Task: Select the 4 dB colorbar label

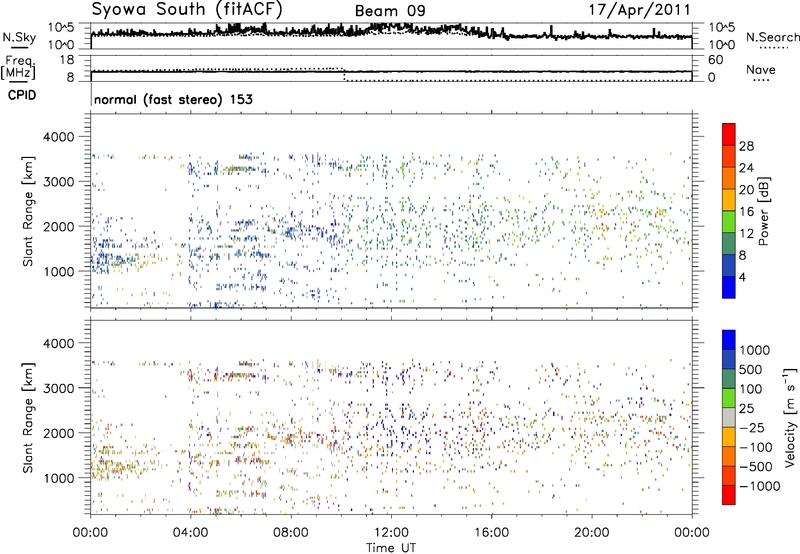Action: 742,277
